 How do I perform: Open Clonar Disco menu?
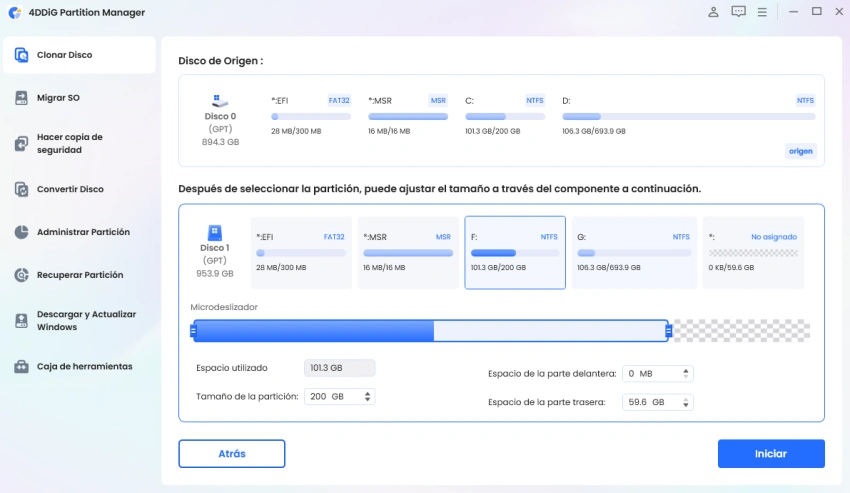click(79, 55)
